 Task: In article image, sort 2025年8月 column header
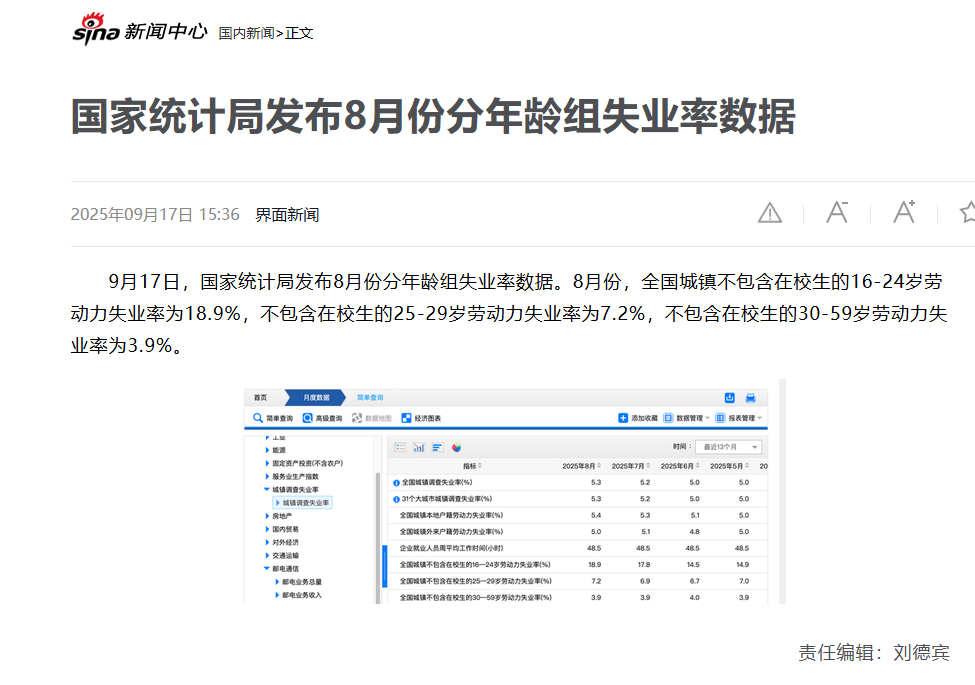[581, 466]
